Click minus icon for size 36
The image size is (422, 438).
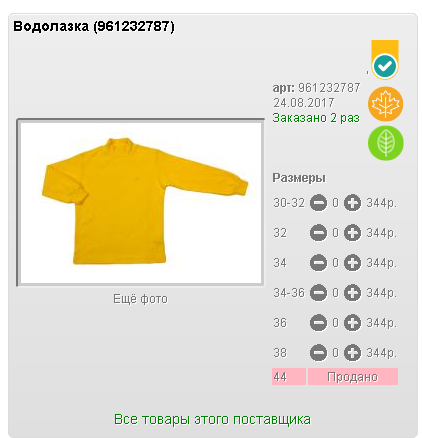(x=318, y=323)
